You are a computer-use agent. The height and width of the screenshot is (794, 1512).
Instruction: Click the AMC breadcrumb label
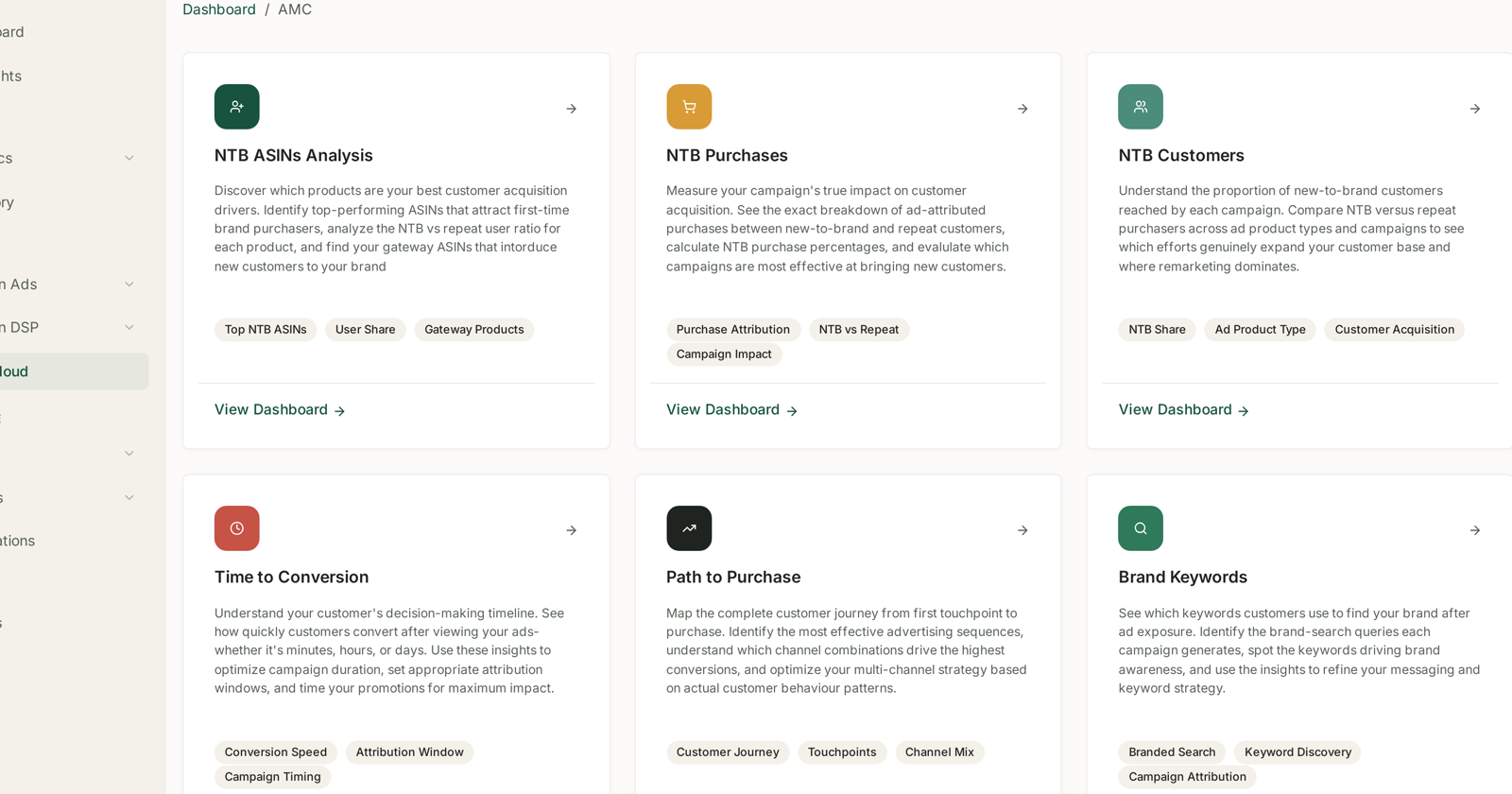point(295,9)
